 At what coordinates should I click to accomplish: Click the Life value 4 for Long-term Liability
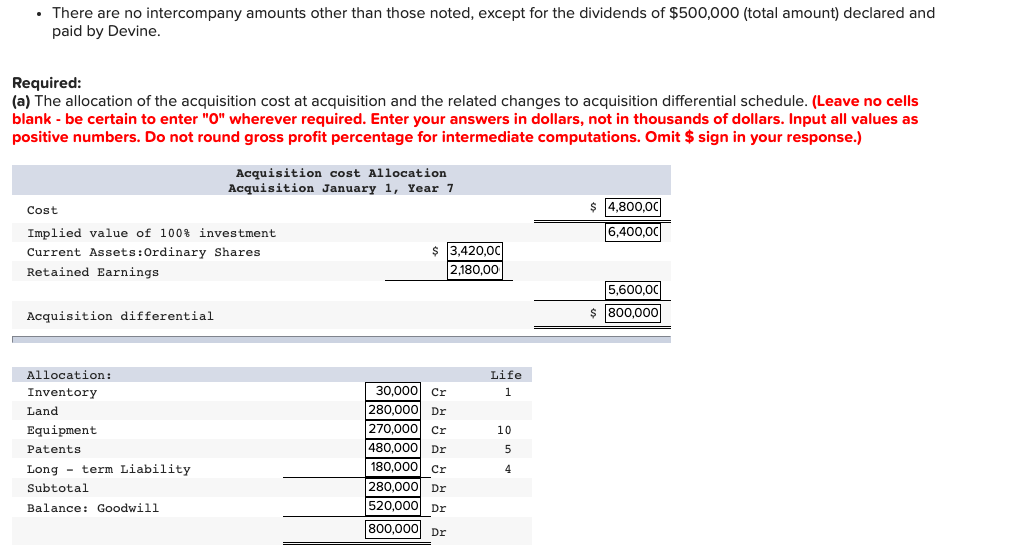coord(508,469)
